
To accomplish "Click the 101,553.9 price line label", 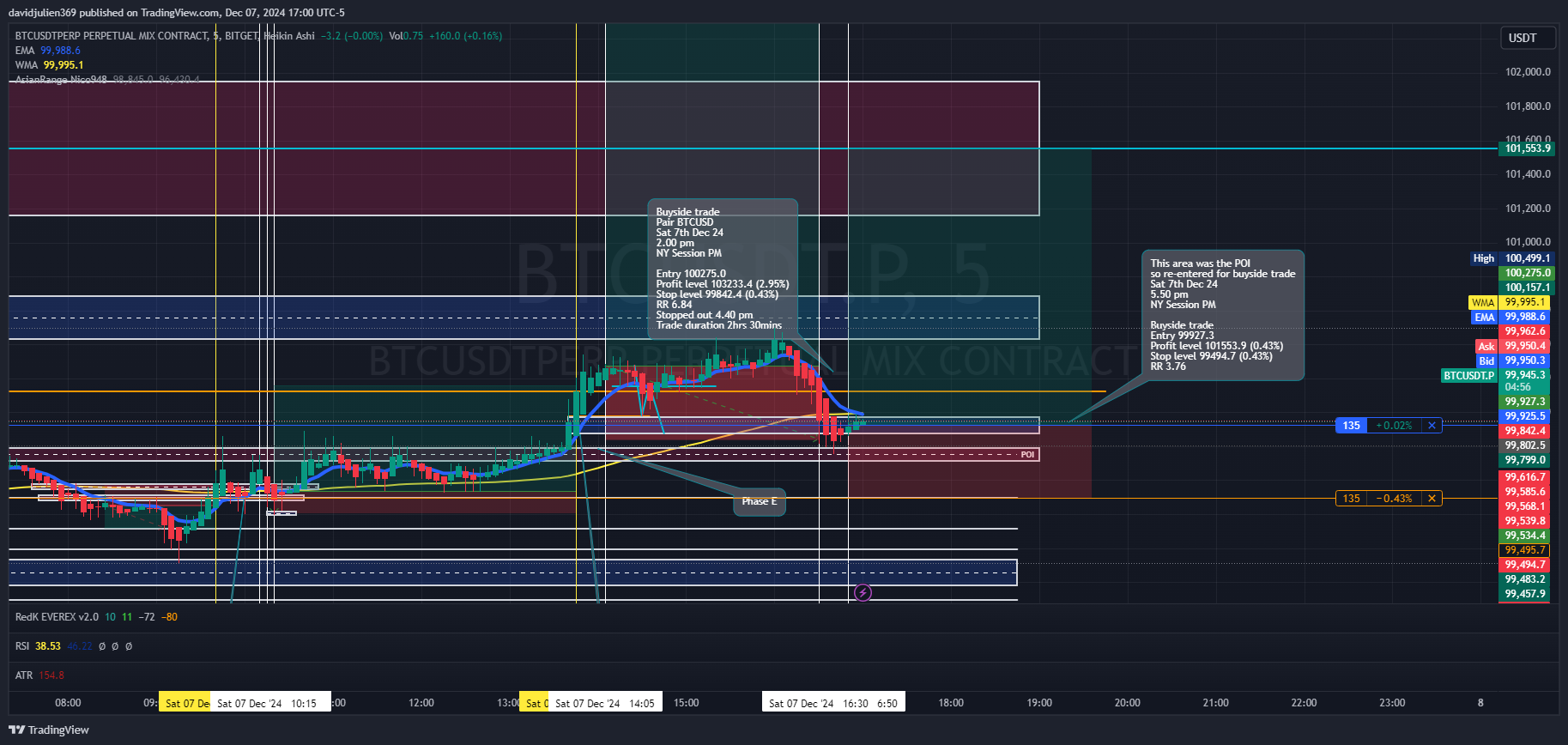I will click(1527, 148).
